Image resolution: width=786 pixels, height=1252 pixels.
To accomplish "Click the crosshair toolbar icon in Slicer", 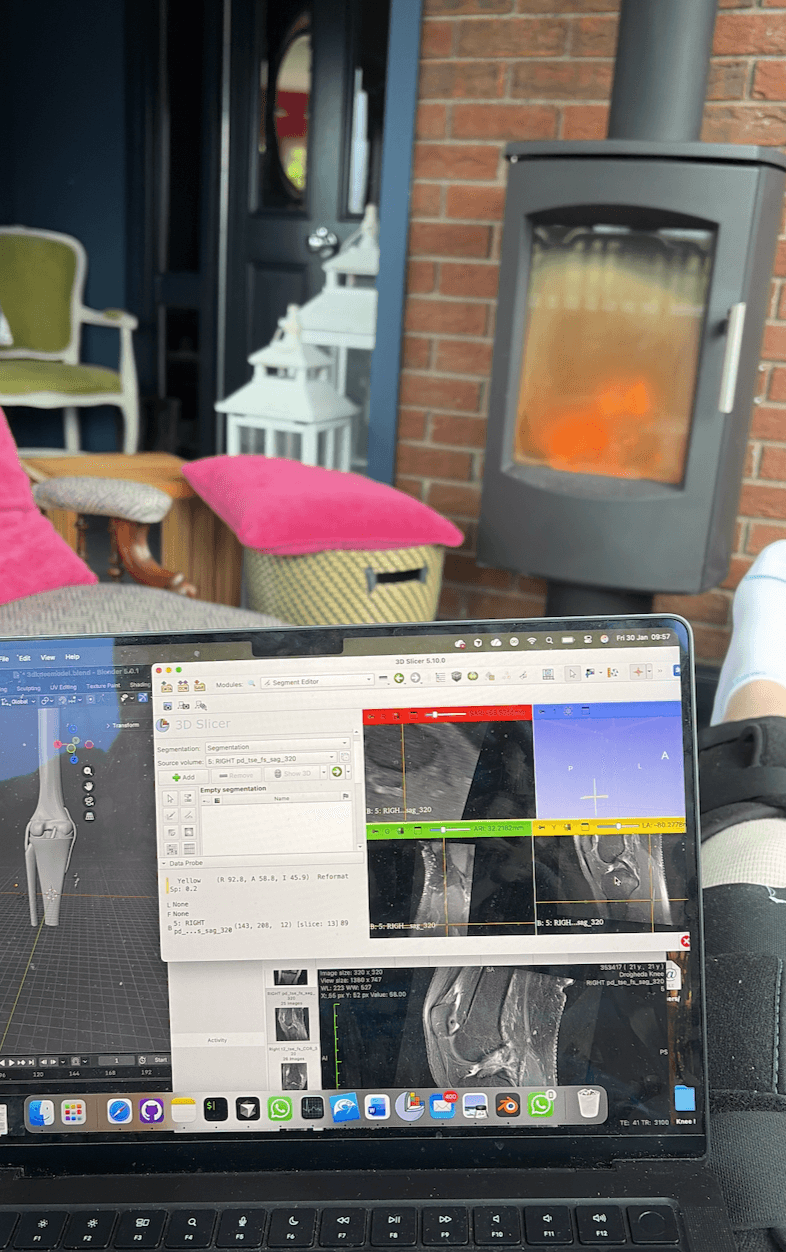I will tap(638, 672).
